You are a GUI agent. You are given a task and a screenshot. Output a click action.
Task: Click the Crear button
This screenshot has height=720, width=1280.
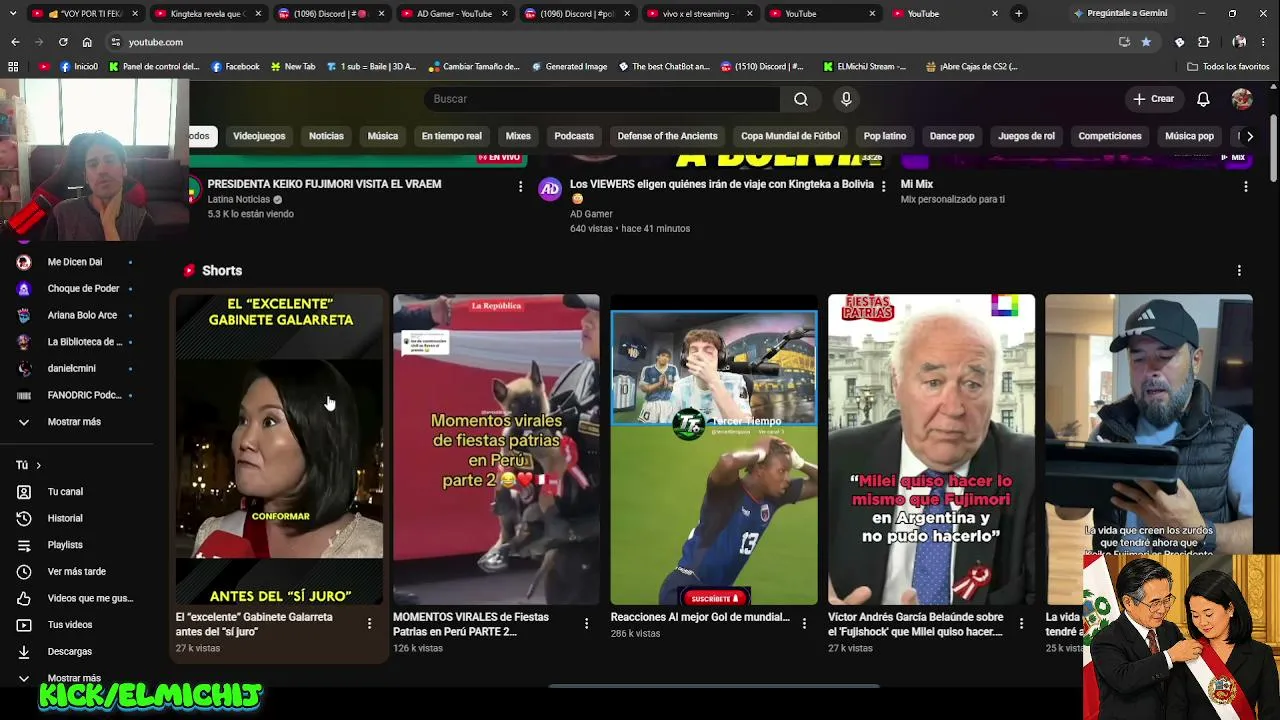(1153, 99)
